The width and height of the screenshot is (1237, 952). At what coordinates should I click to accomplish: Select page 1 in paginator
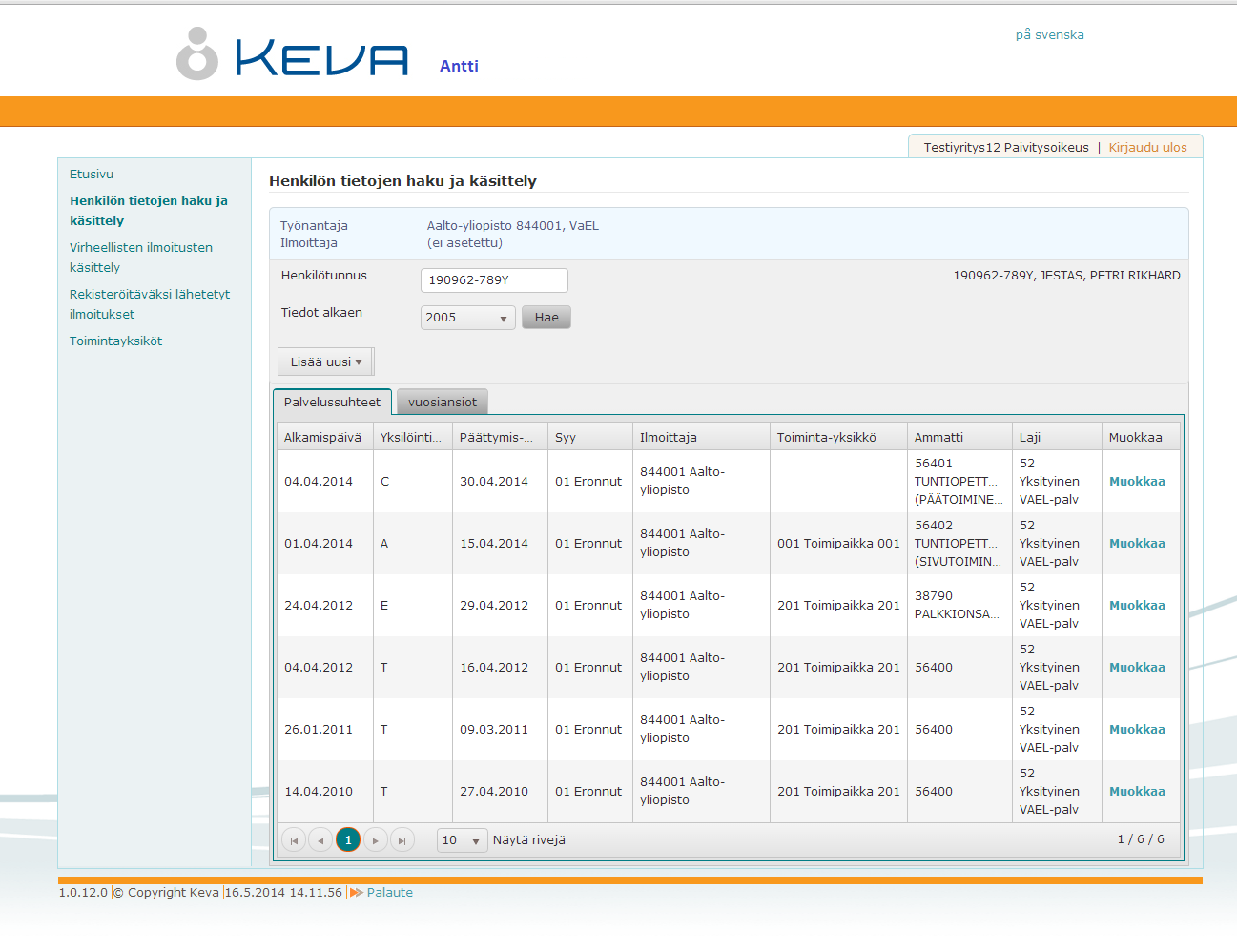tap(348, 840)
